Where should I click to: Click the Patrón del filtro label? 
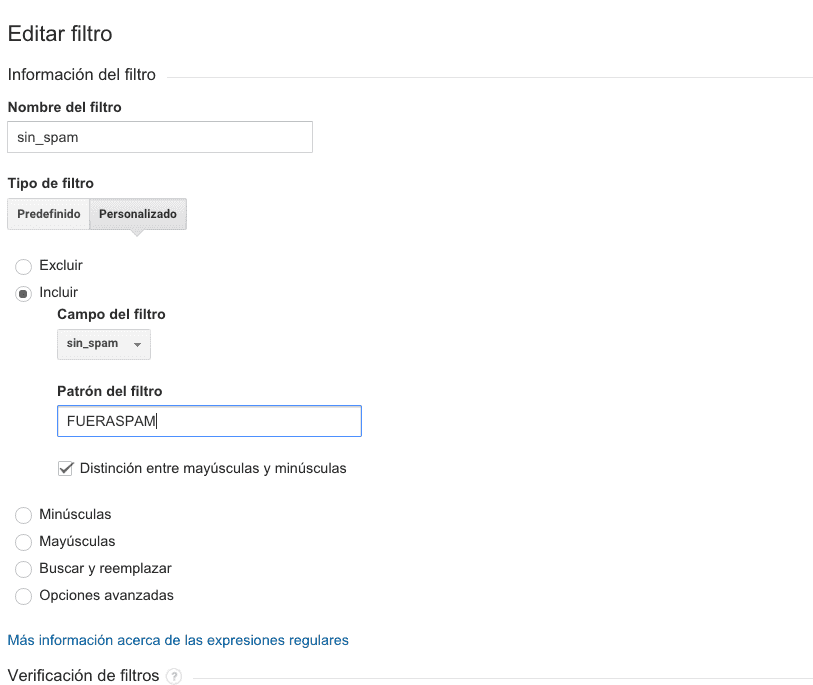click(x=109, y=391)
